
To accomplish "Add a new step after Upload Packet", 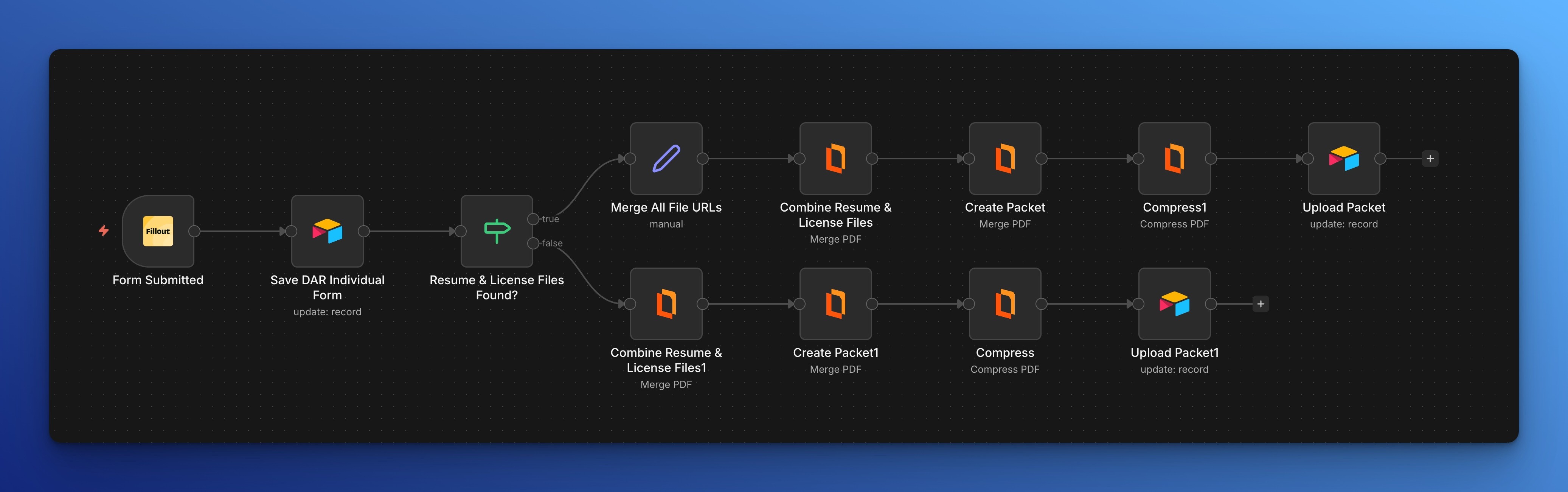I will tap(1430, 158).
